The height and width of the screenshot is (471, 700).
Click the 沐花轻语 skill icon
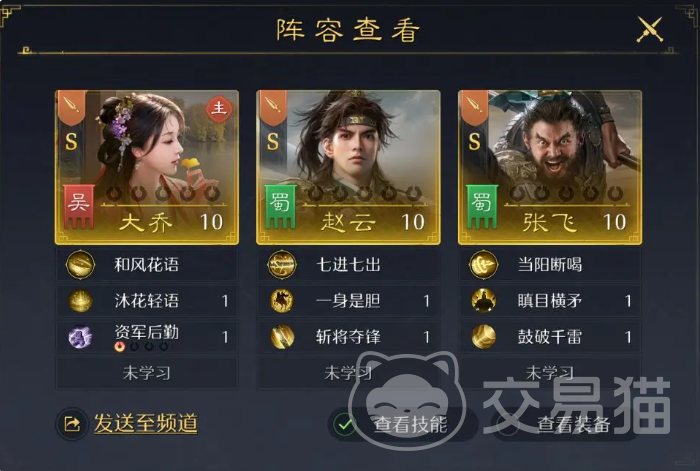point(80,300)
